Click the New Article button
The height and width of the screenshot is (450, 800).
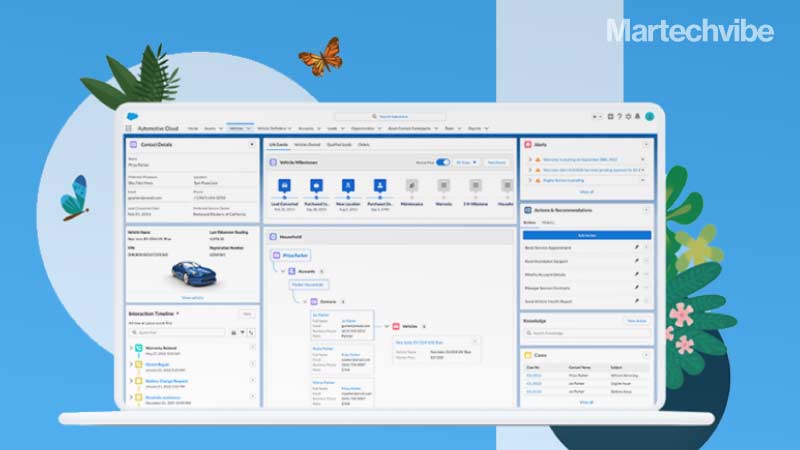coord(637,321)
